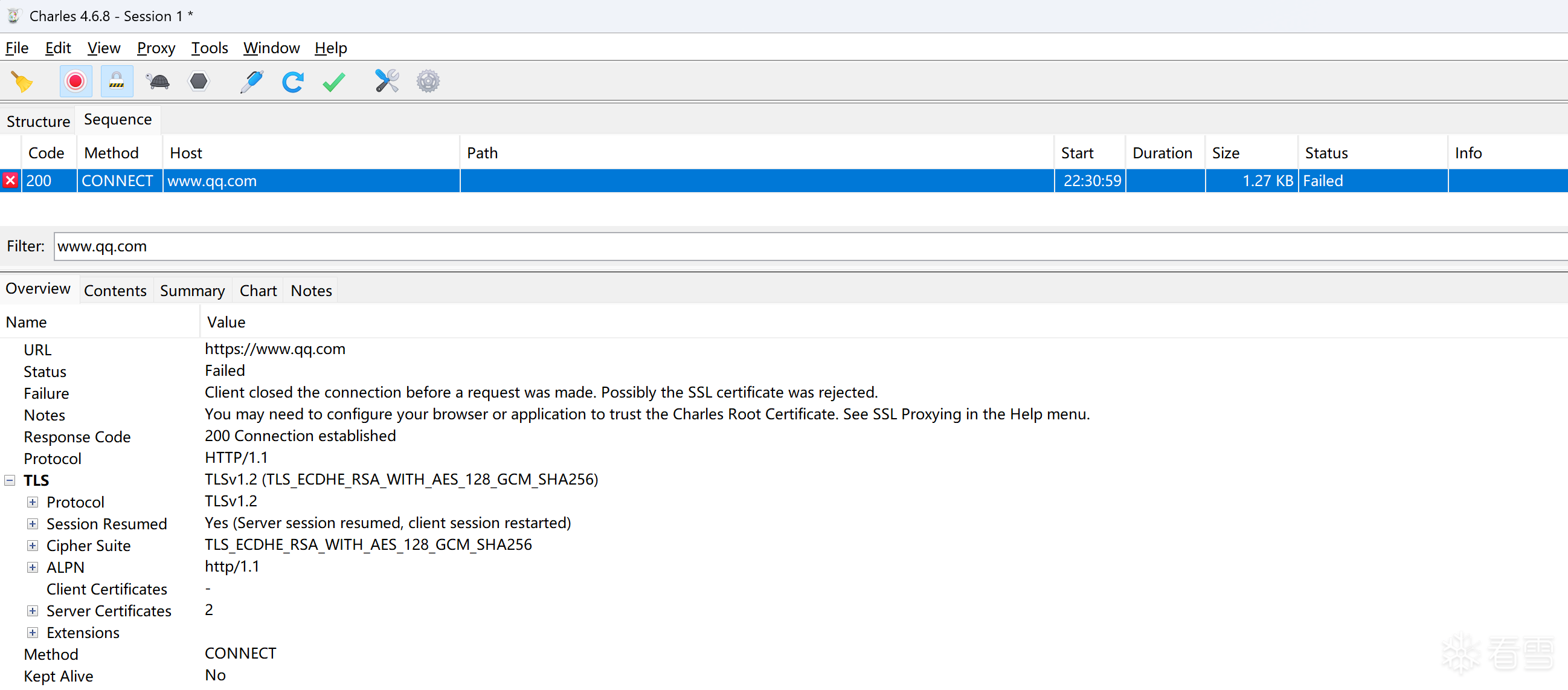Screen dimensions: 1568x690
Task: Expand the Session Resumed node
Action: [33, 524]
